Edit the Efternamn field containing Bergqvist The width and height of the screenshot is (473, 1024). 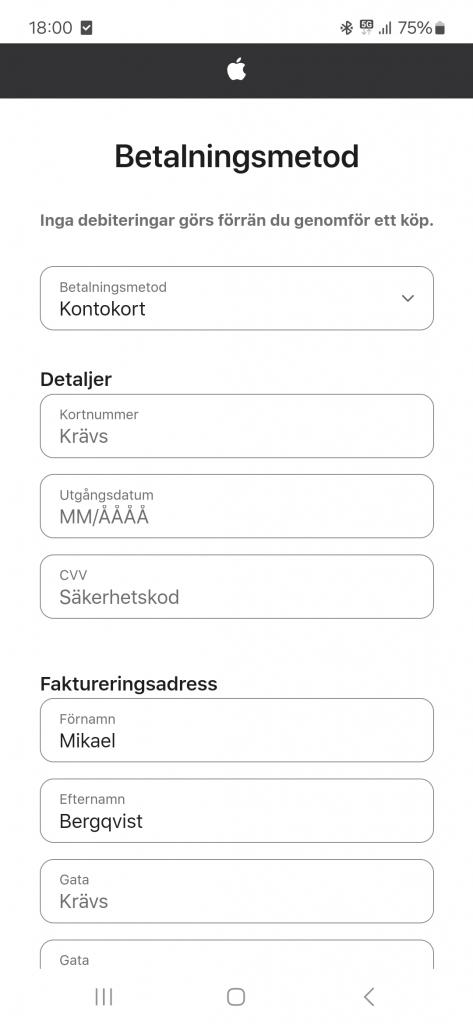click(236, 810)
